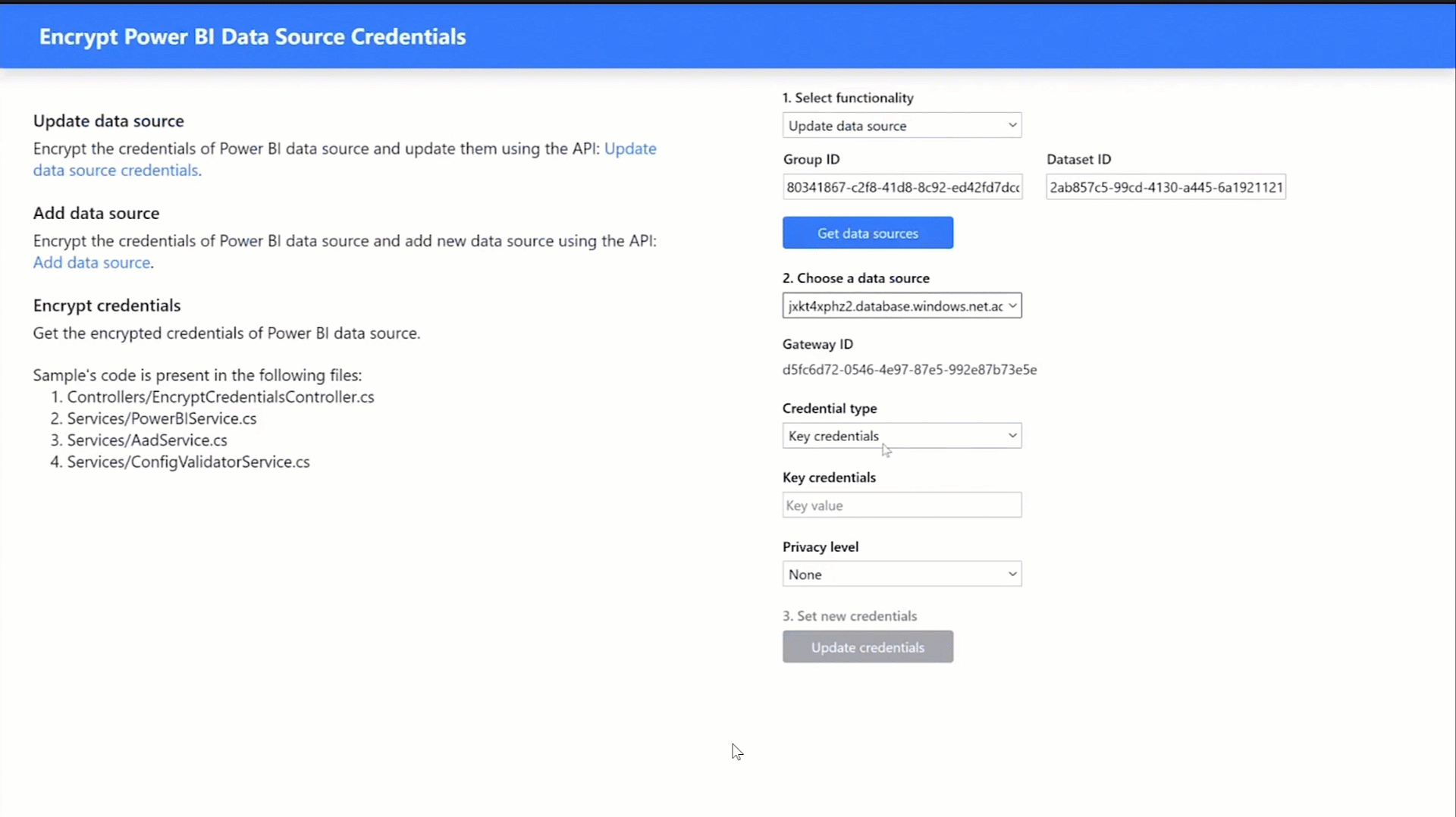Click the Encrypt Power BI Data Source Credentials title

coord(253,36)
